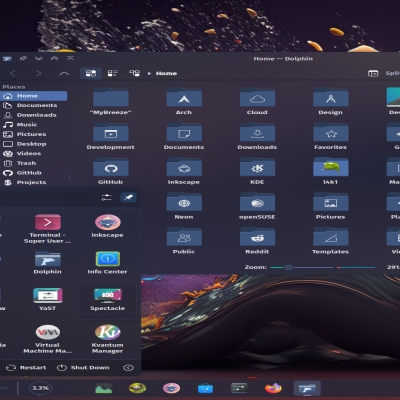Toggle the Split view button

(384, 73)
